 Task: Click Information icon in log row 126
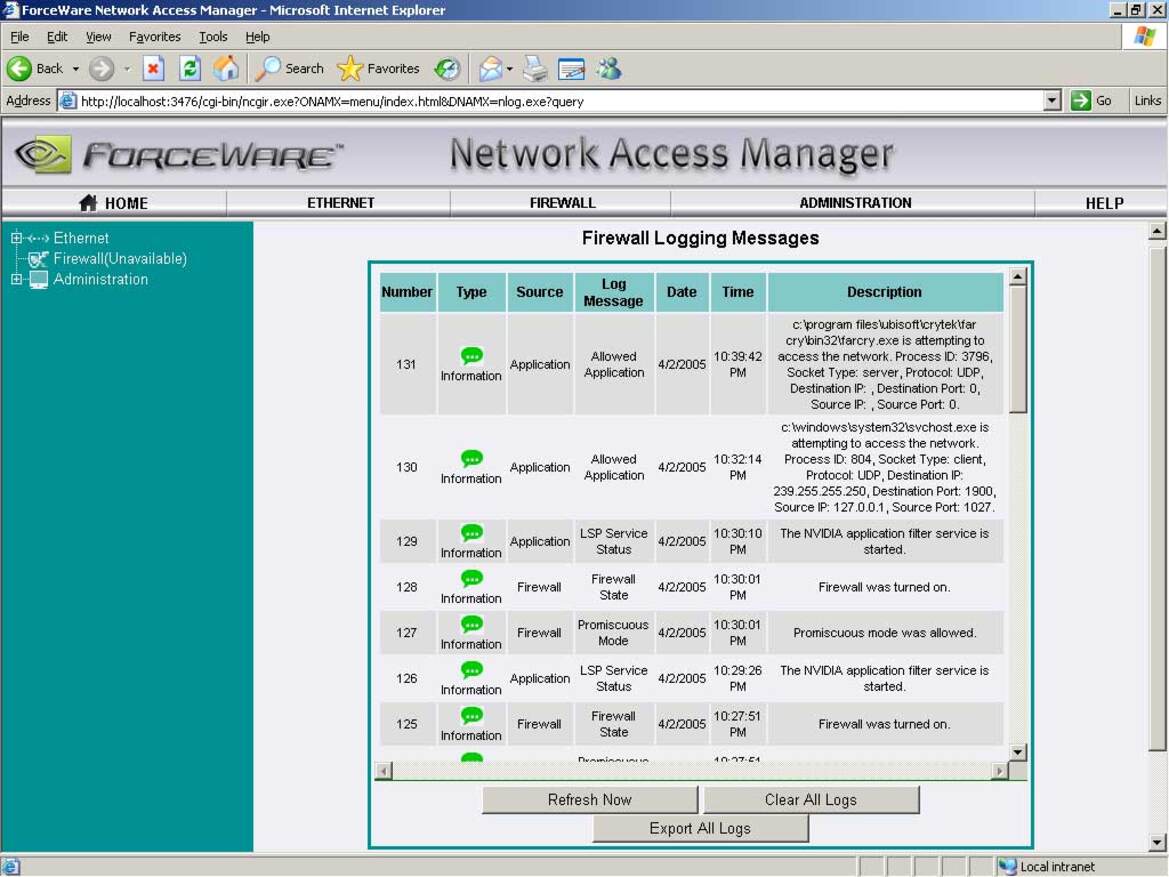click(x=471, y=670)
